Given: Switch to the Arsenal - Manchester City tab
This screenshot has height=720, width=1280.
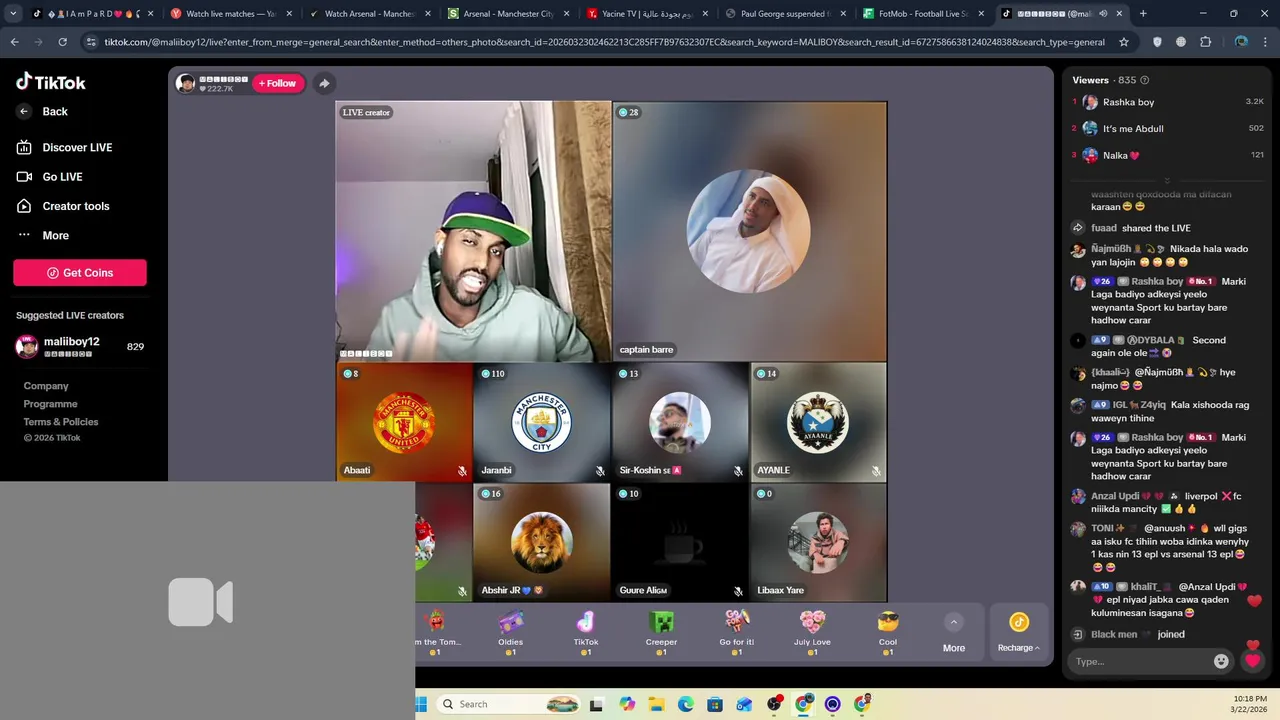Looking at the screenshot, I should pyautogui.click(x=507, y=14).
